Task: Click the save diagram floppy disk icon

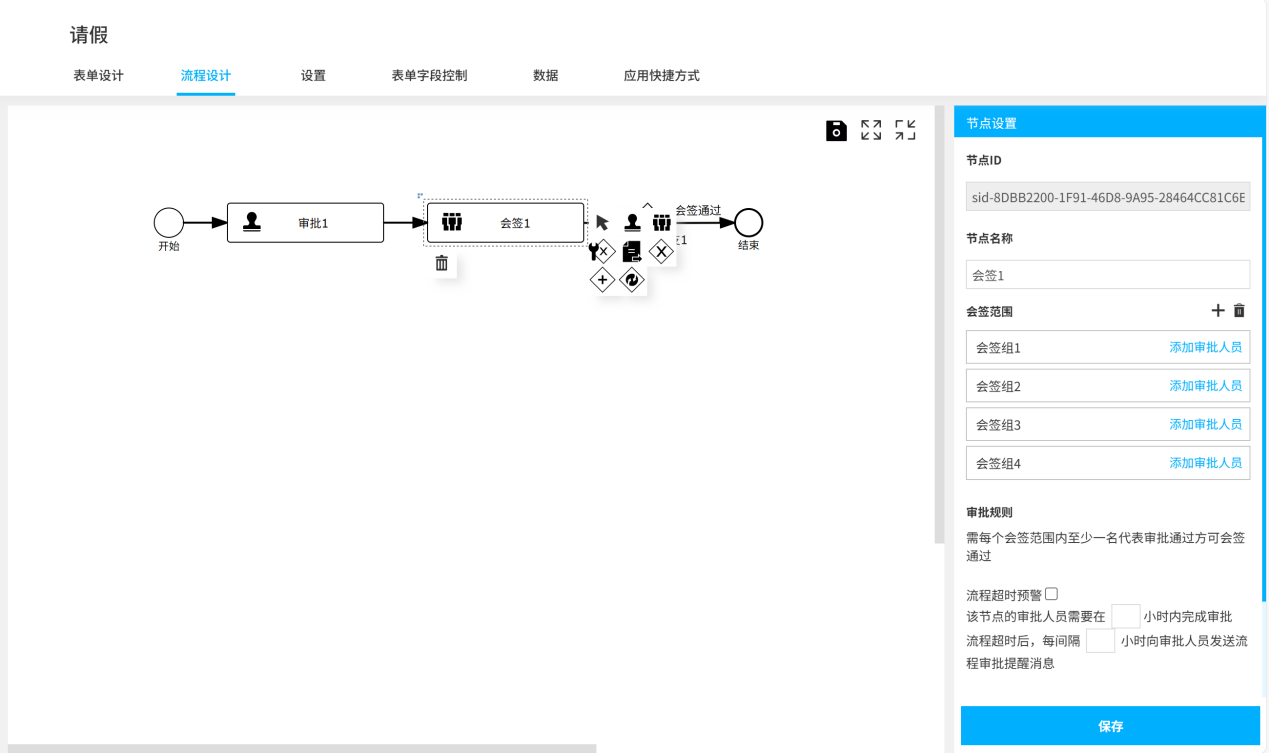Action: tap(836, 130)
